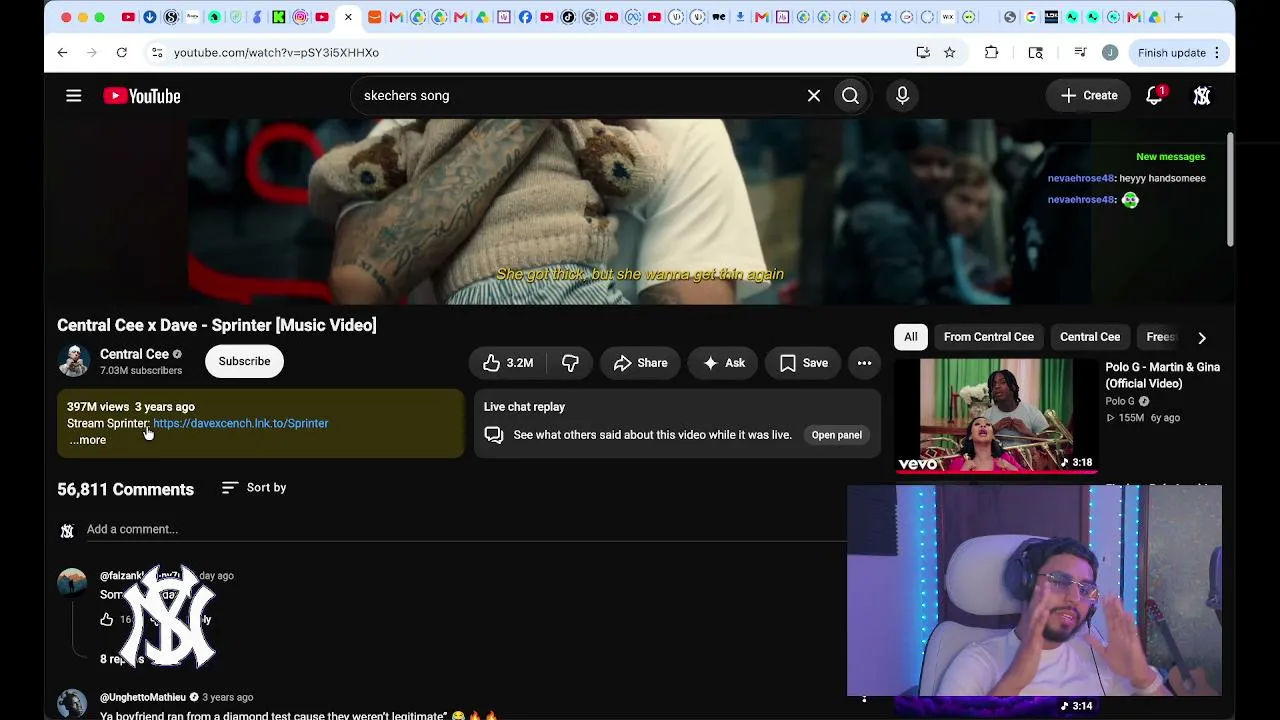This screenshot has width=1280, height=720.
Task: Open the account avatar menu
Action: tap(1202, 96)
